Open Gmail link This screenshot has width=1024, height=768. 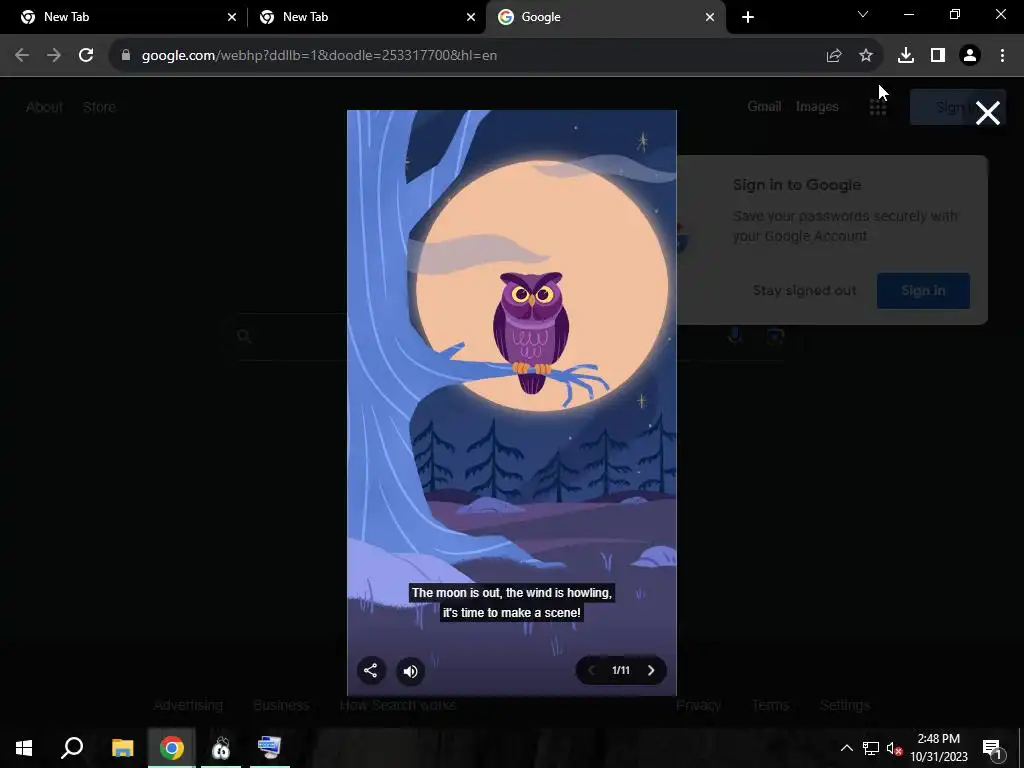764,106
